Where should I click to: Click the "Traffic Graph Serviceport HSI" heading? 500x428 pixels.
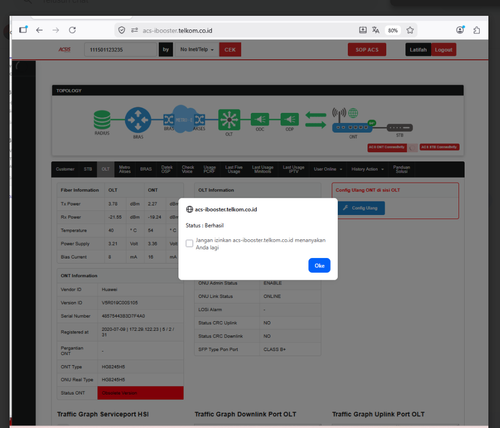pos(103,414)
